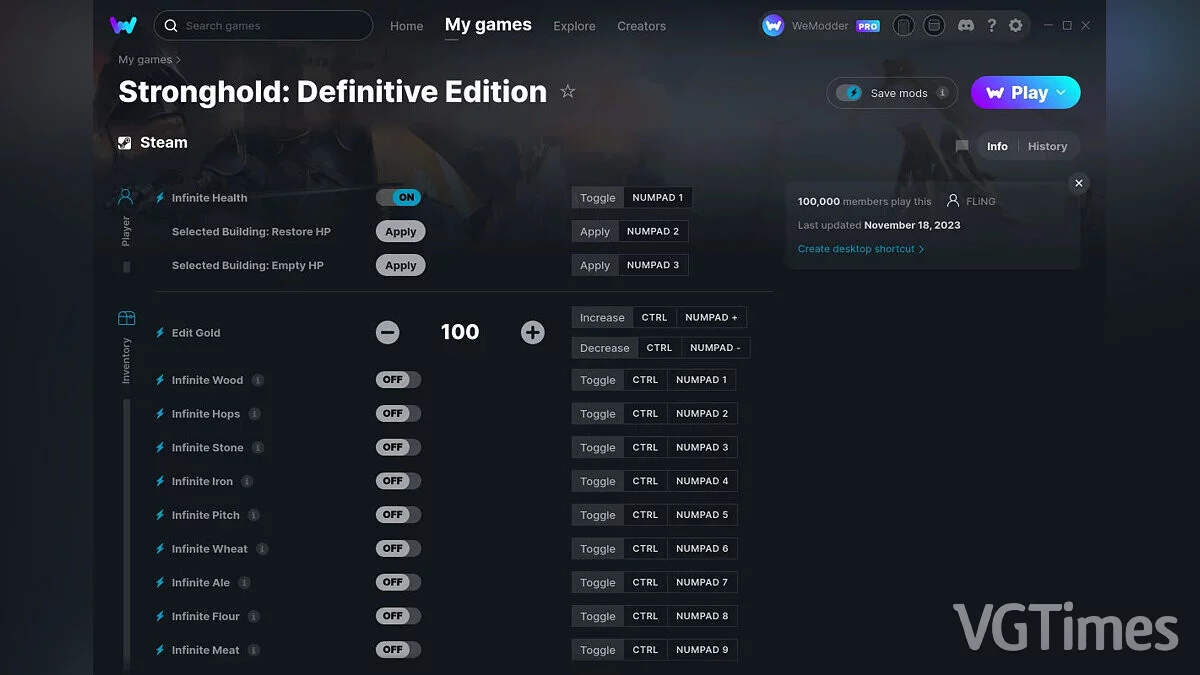Go to the Explore tab
The image size is (1200, 675).
tap(574, 26)
